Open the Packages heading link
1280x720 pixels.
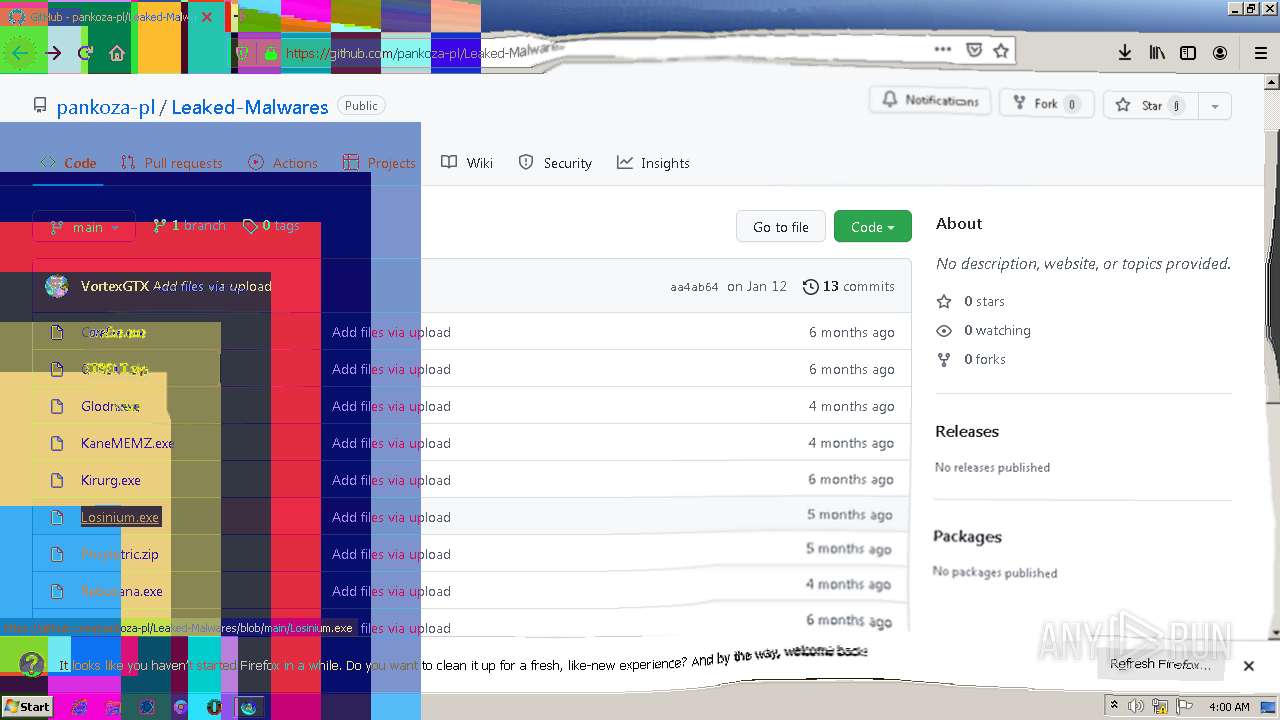(967, 536)
